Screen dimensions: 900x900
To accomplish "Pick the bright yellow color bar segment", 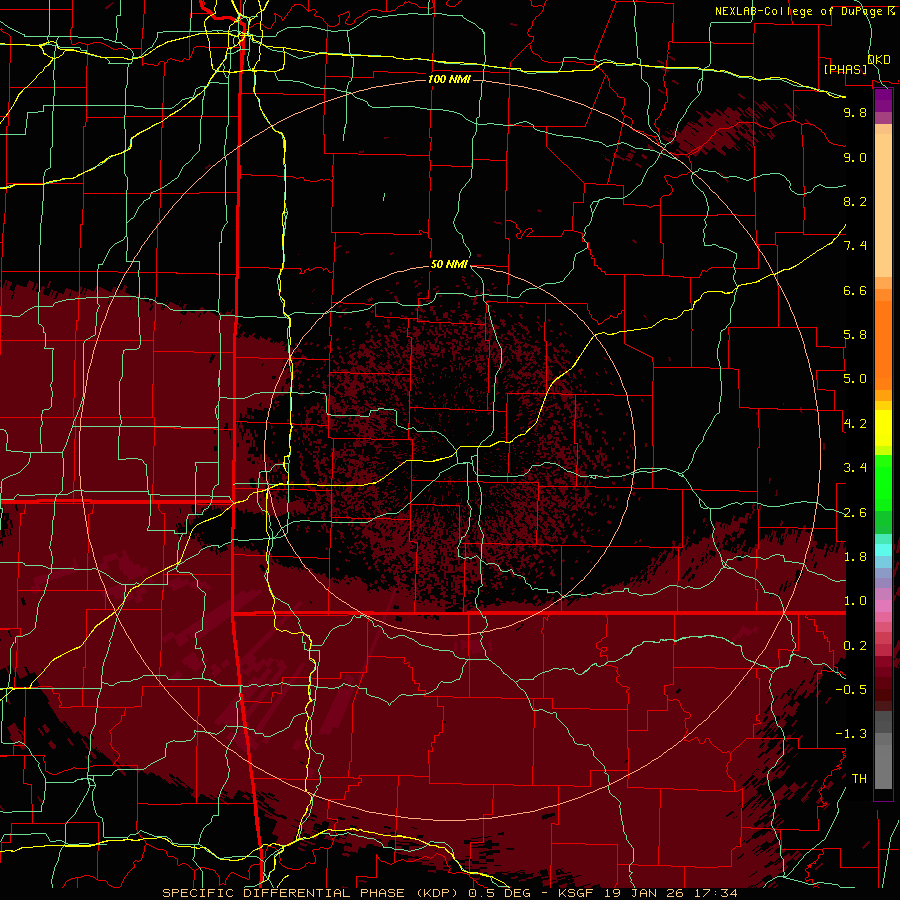I will tap(883, 428).
